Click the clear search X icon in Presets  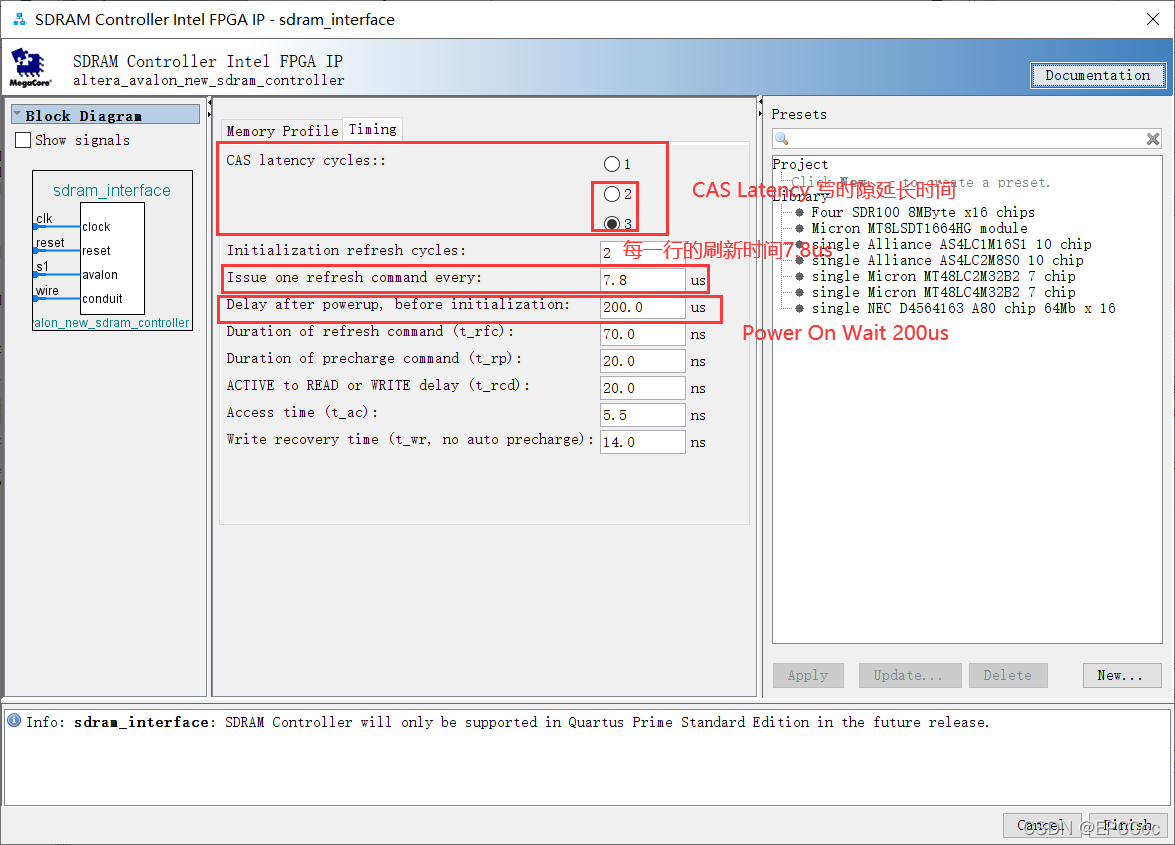click(x=1152, y=138)
